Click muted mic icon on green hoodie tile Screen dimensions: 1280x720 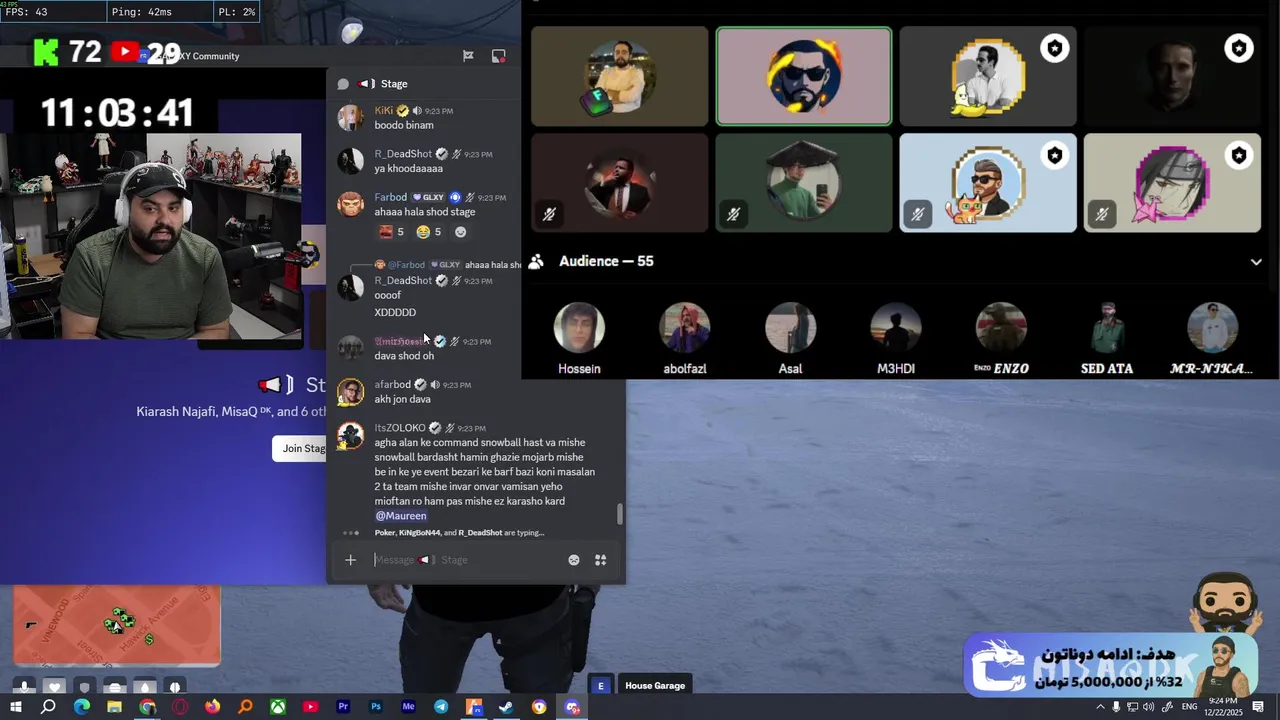click(x=733, y=214)
